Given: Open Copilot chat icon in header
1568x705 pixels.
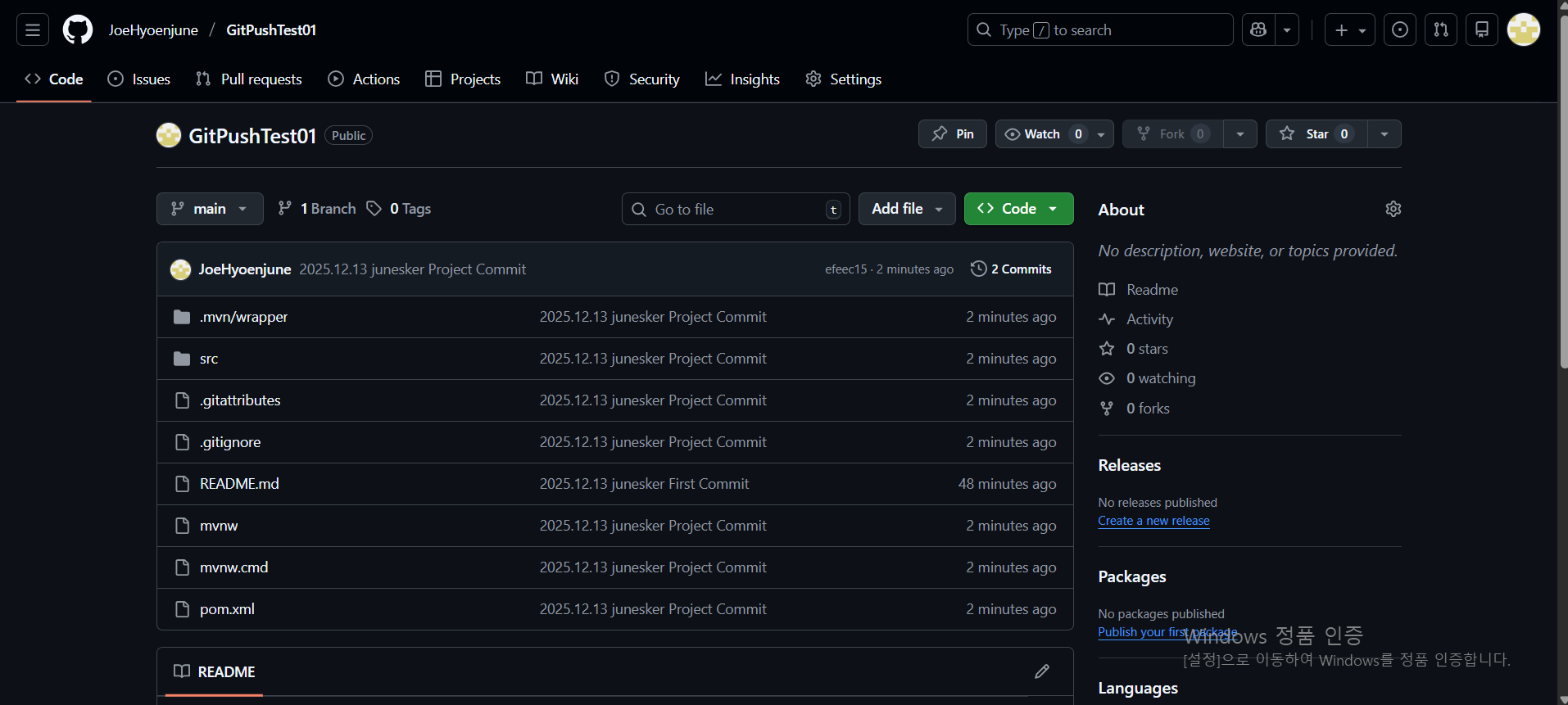Looking at the screenshot, I should click(1258, 30).
